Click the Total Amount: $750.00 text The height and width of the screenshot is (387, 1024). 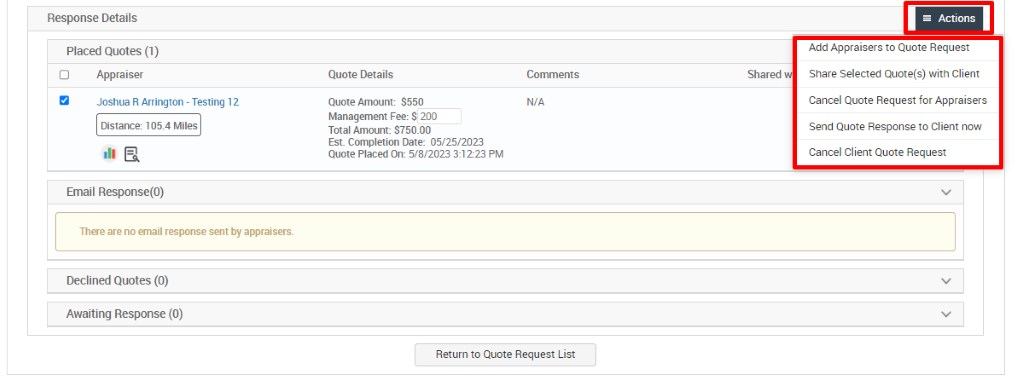pos(379,130)
